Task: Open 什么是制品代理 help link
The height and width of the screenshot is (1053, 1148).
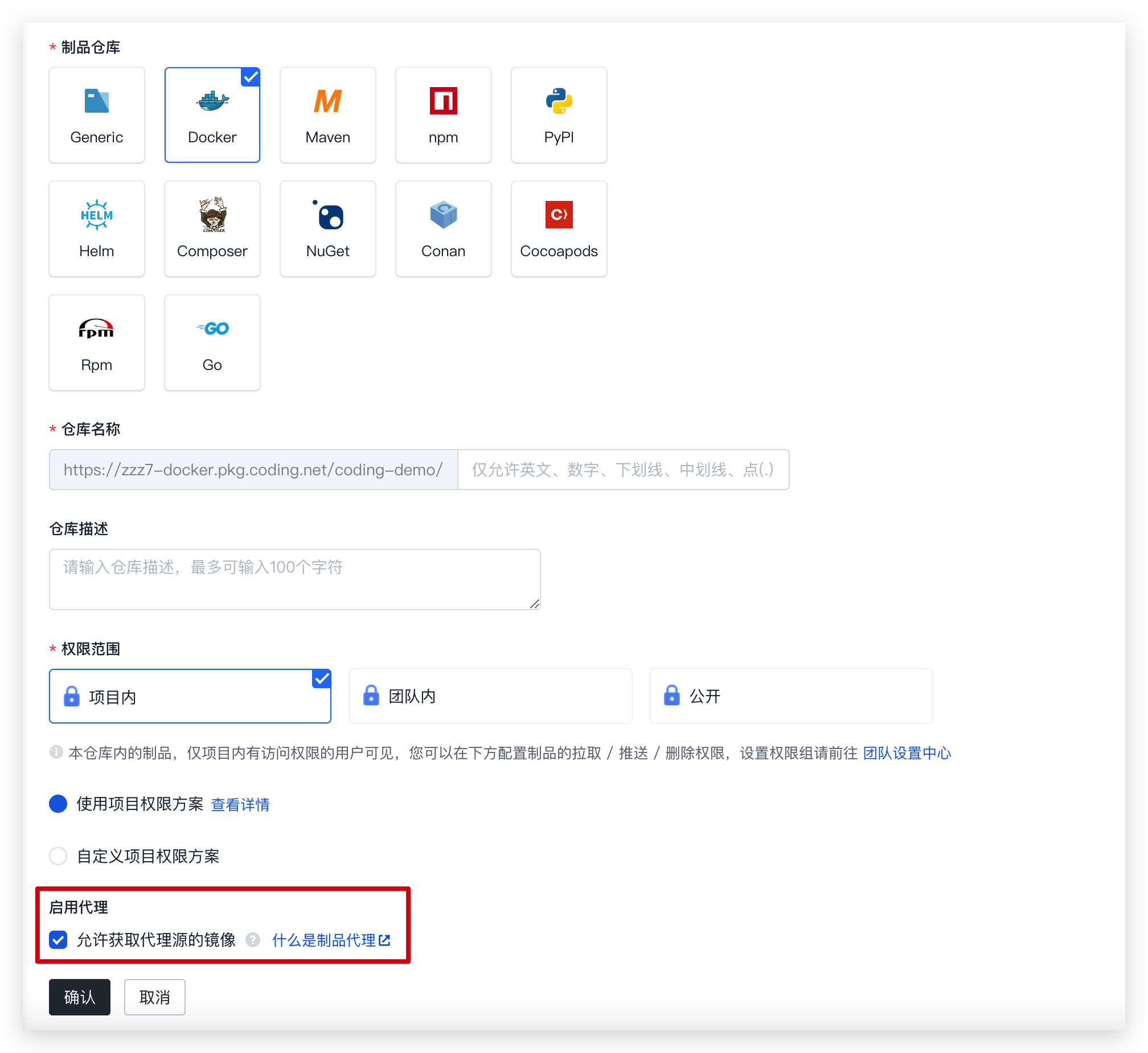Action: tap(331, 940)
